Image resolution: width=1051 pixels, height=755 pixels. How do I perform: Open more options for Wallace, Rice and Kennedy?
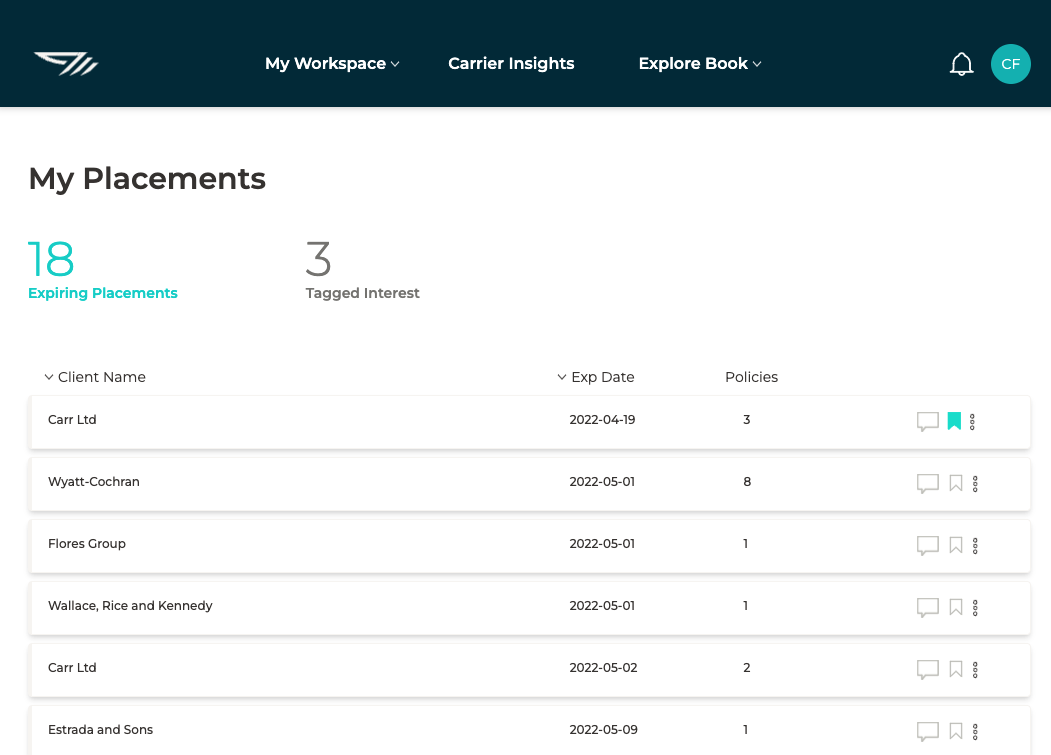coord(975,608)
